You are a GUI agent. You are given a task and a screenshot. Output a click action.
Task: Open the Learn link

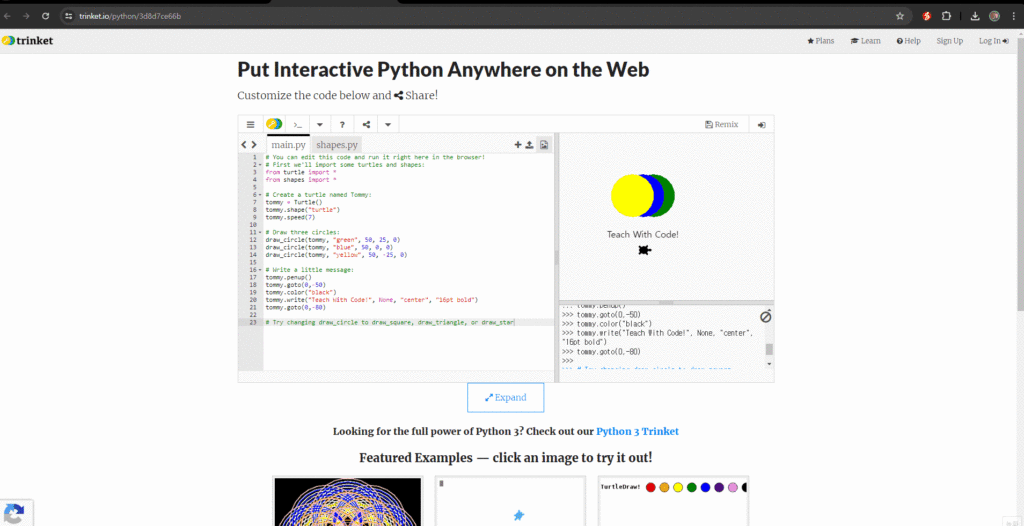click(x=865, y=41)
